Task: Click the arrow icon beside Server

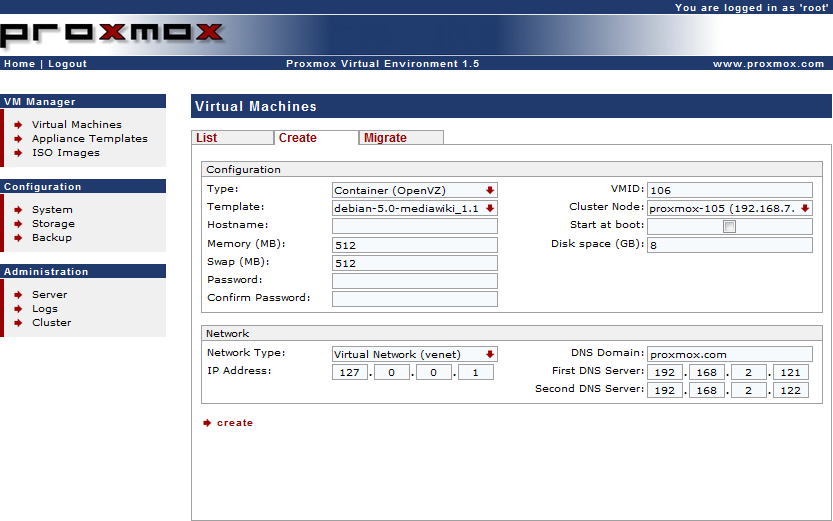Action: tap(19, 295)
